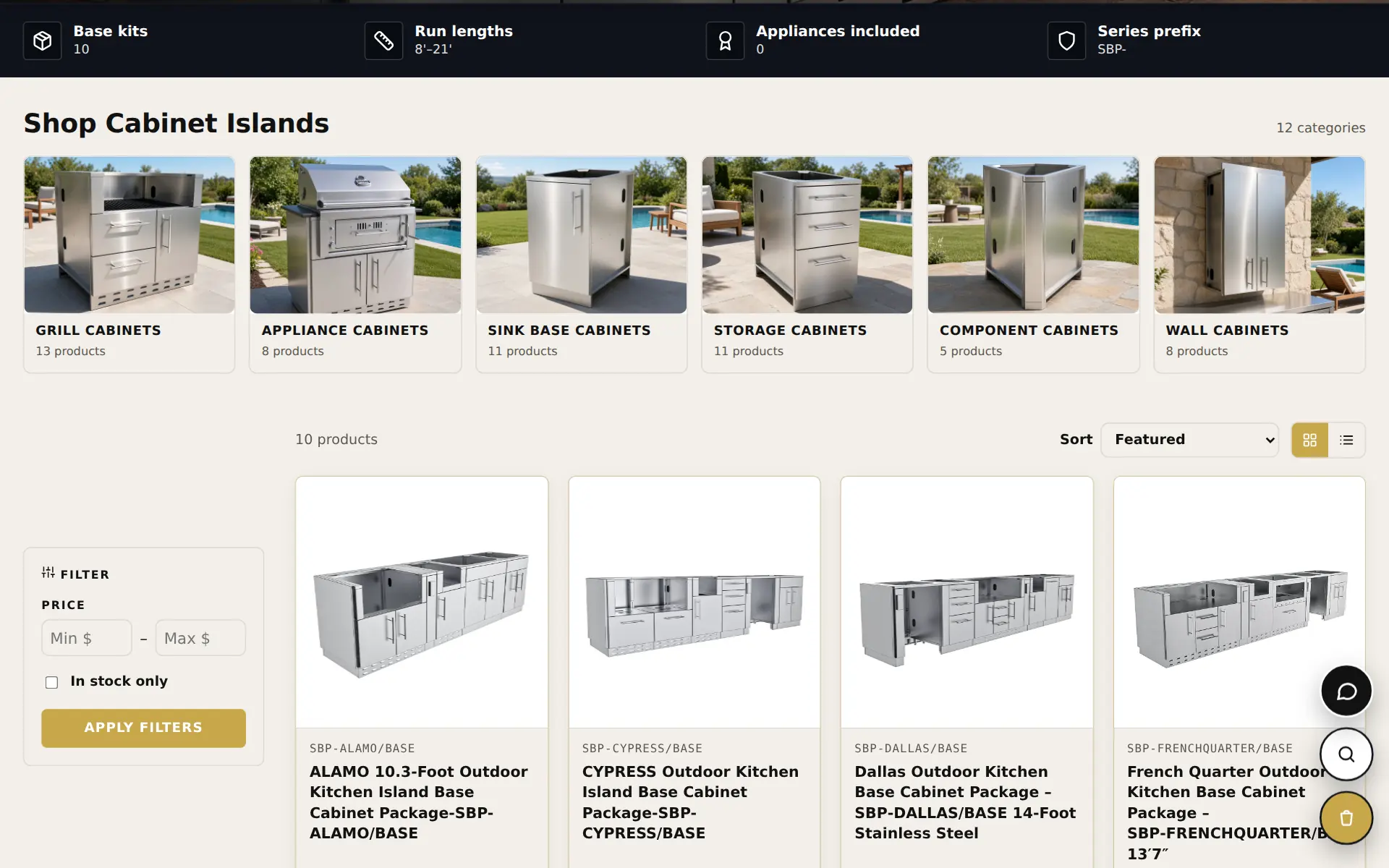Open ALAMO 10.3-Foot product image
This screenshot has height=868, width=1389.
pos(422,603)
